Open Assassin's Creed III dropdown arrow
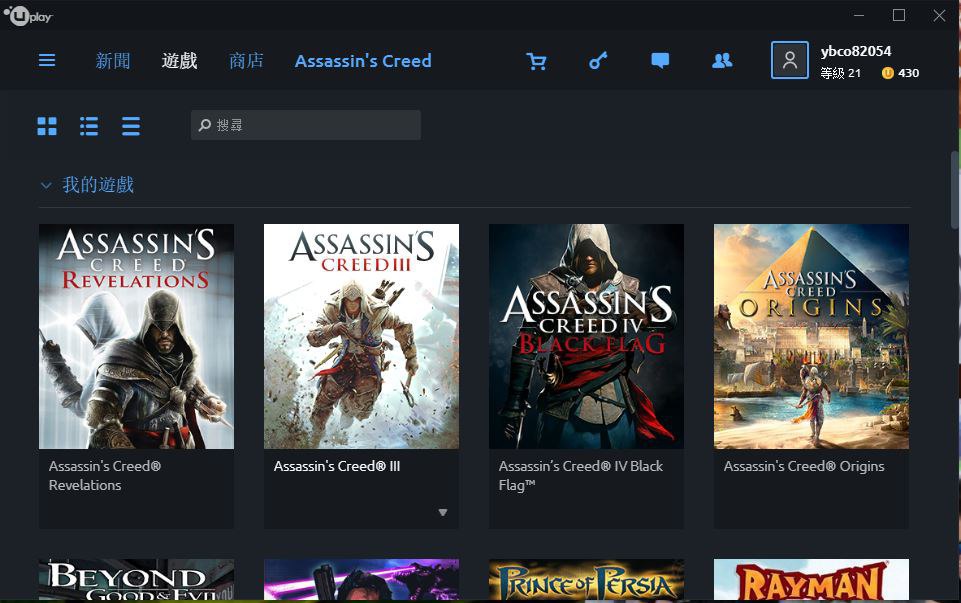Image resolution: width=961 pixels, height=603 pixels. (443, 513)
